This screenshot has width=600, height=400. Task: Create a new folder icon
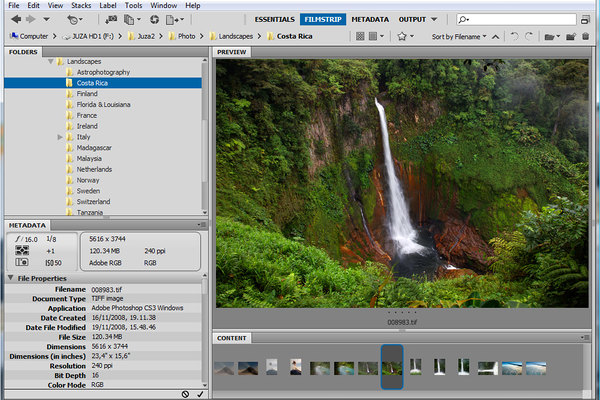(x=571, y=37)
